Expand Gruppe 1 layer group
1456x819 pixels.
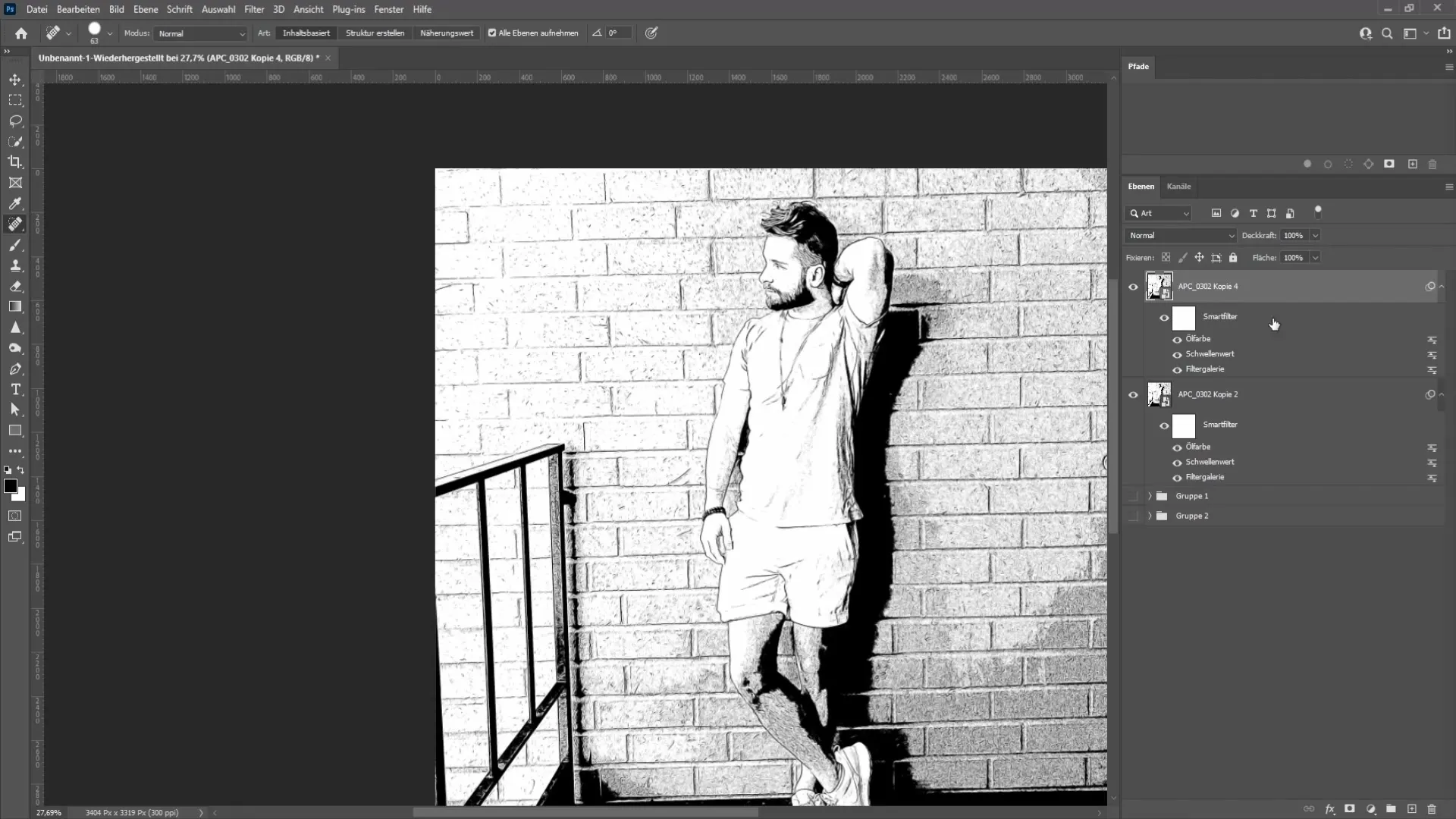point(1150,496)
